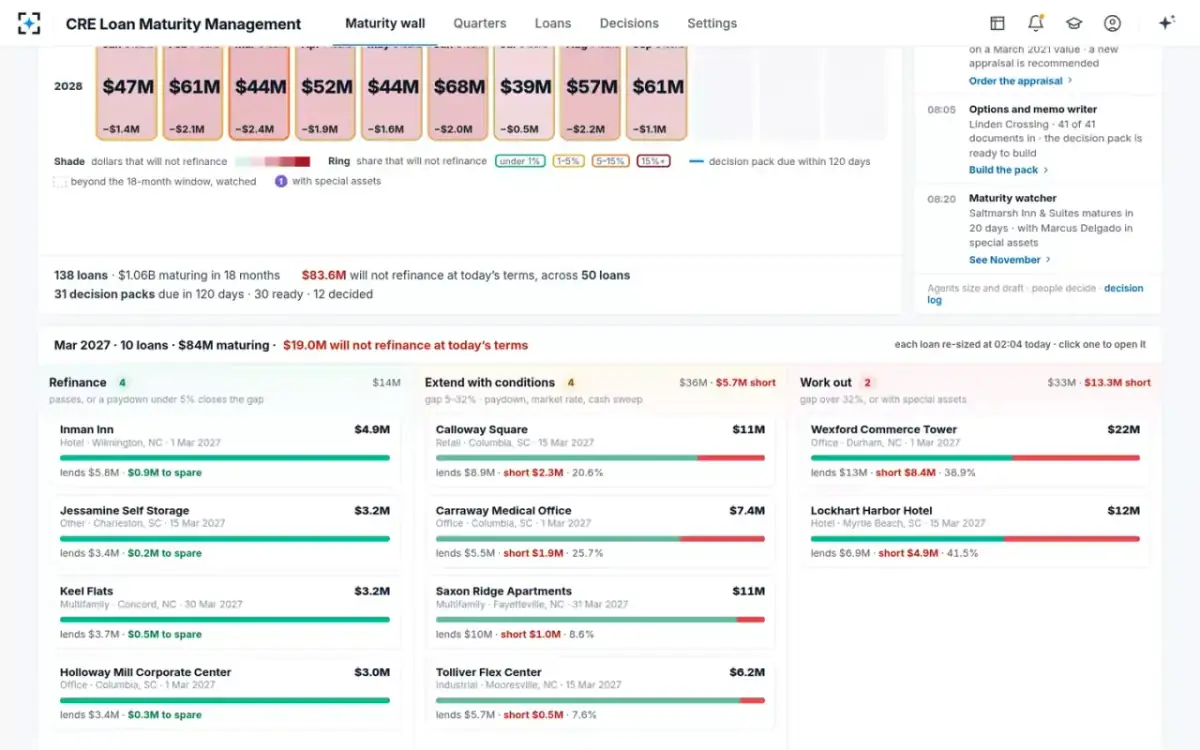Open the user profile icon
Image resolution: width=1200 pixels, height=750 pixels.
coord(1112,23)
